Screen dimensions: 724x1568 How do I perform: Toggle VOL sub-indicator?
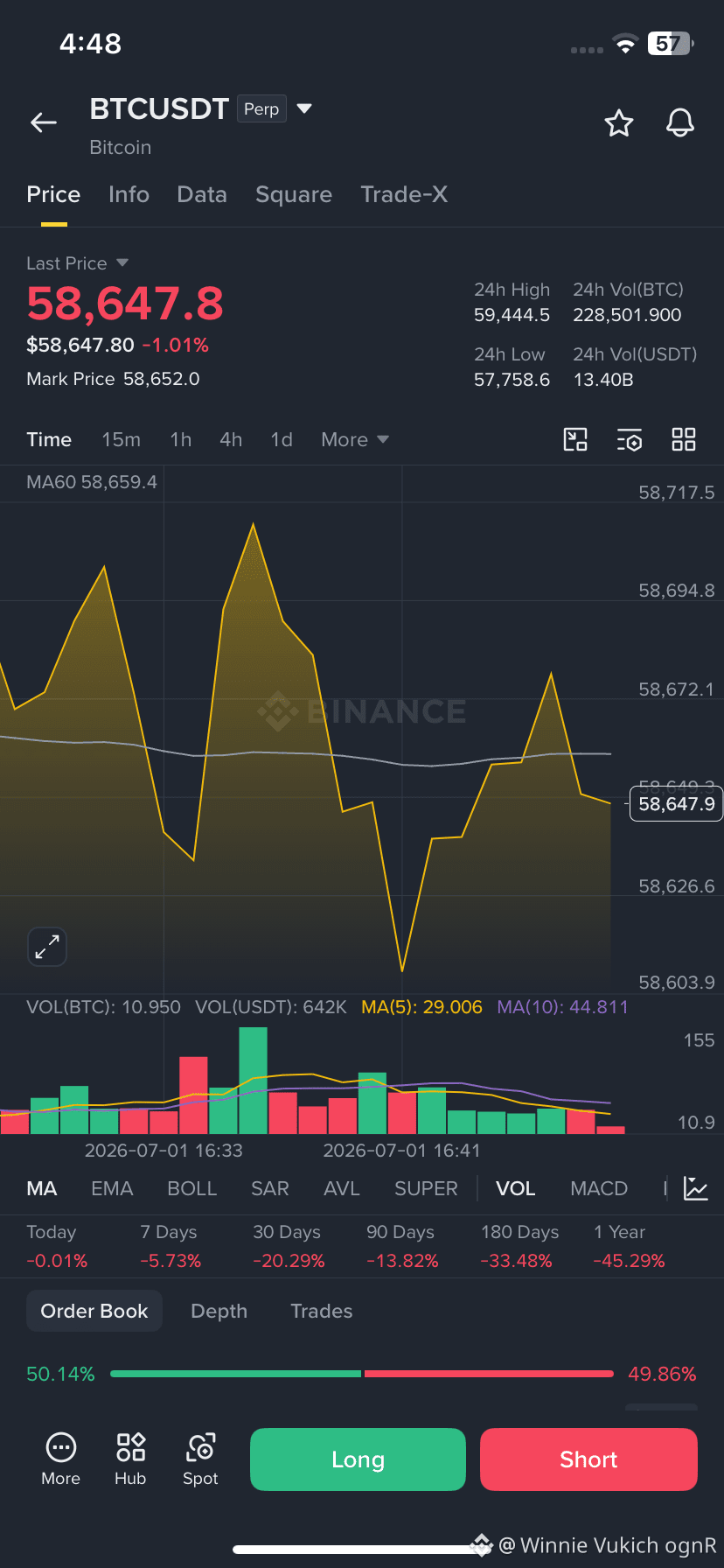[515, 1188]
